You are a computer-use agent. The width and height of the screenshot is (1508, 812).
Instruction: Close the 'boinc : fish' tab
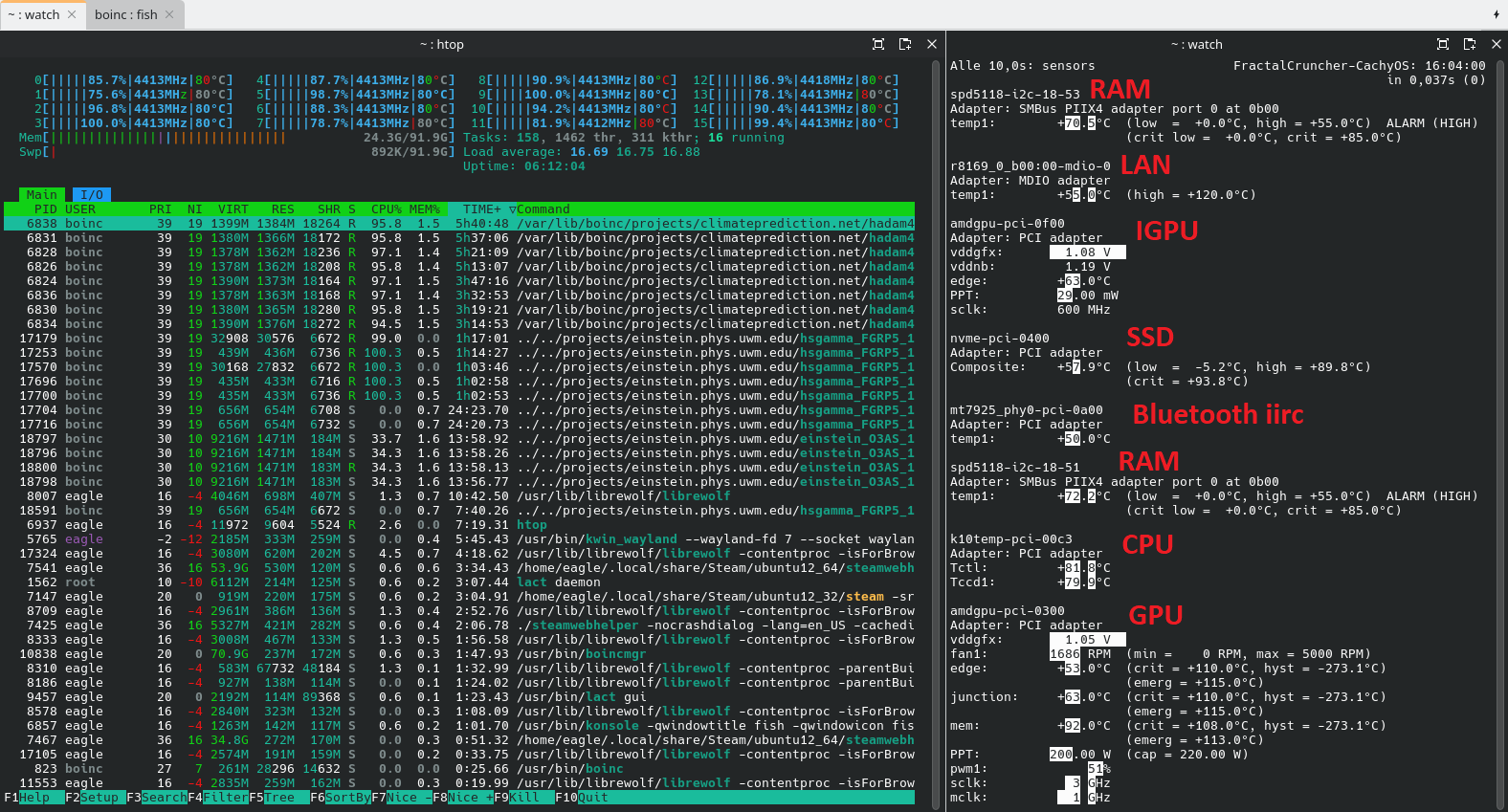tap(169, 14)
